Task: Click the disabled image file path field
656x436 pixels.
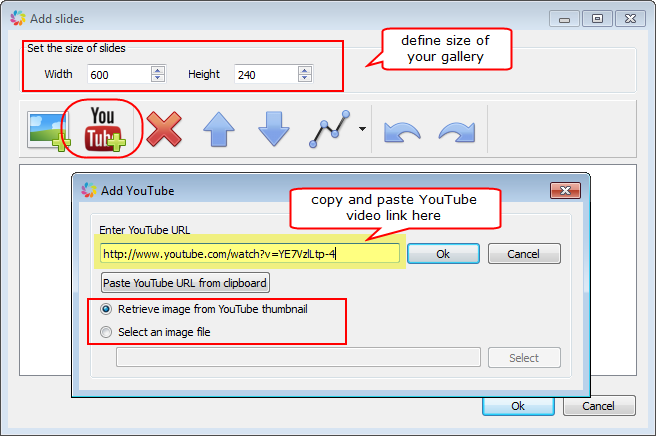Action: coord(298,357)
